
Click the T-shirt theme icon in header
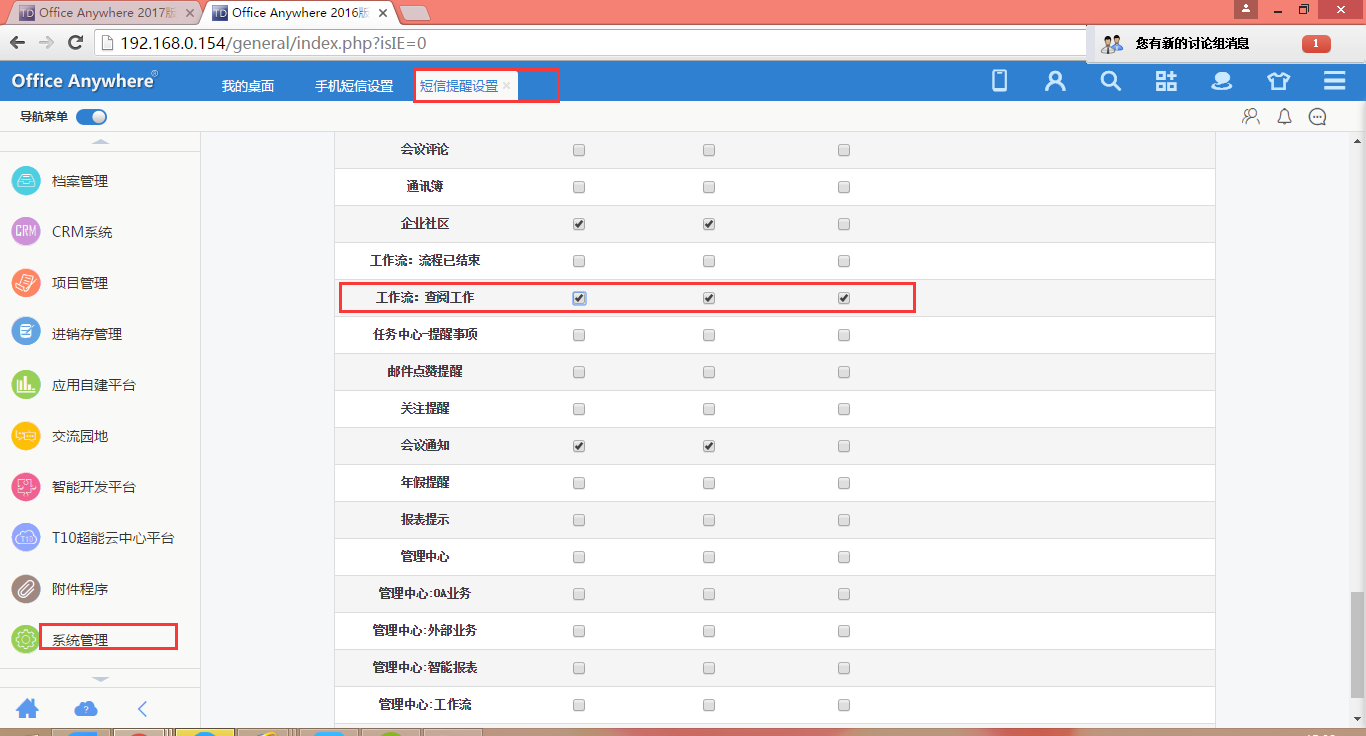pos(1278,82)
